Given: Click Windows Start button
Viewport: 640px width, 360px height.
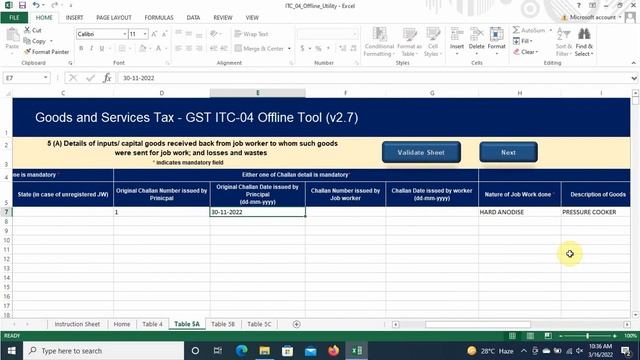Looking at the screenshot, I should pos(11,351).
